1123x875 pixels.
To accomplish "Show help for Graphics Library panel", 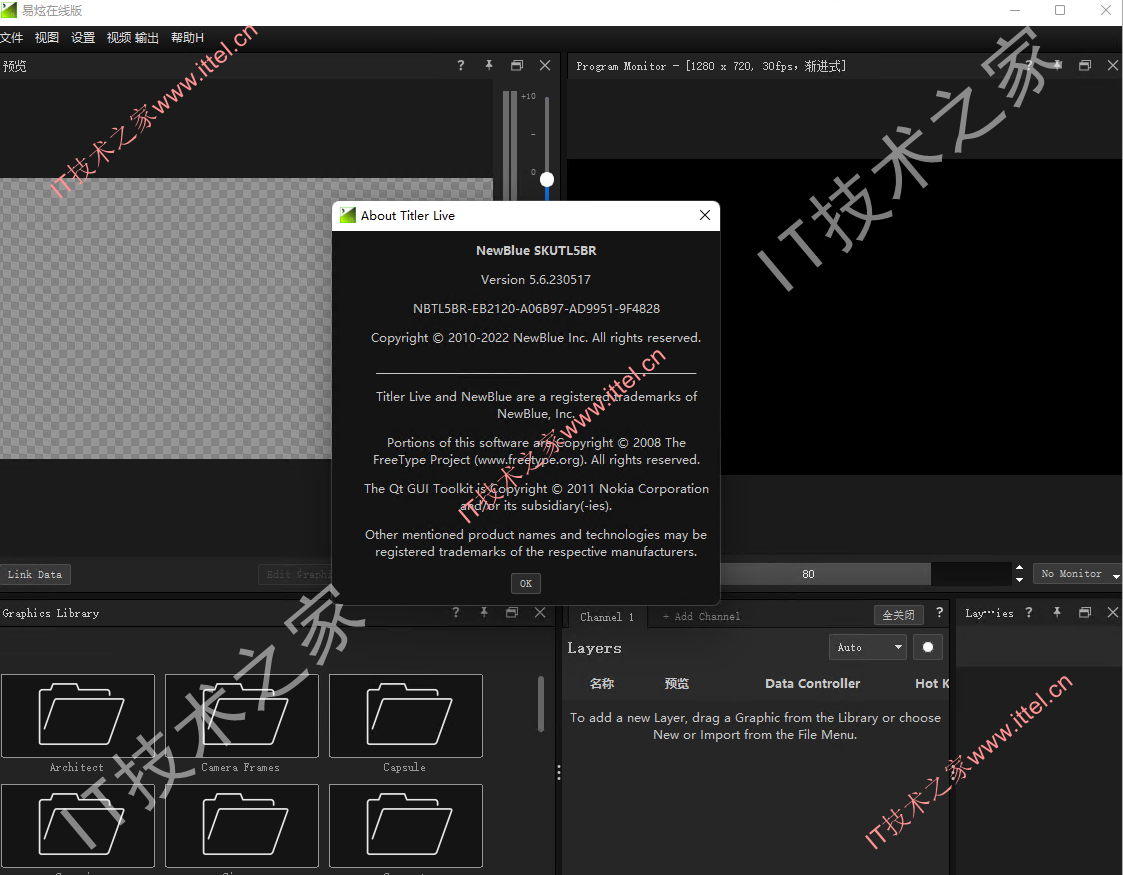I will [456, 613].
